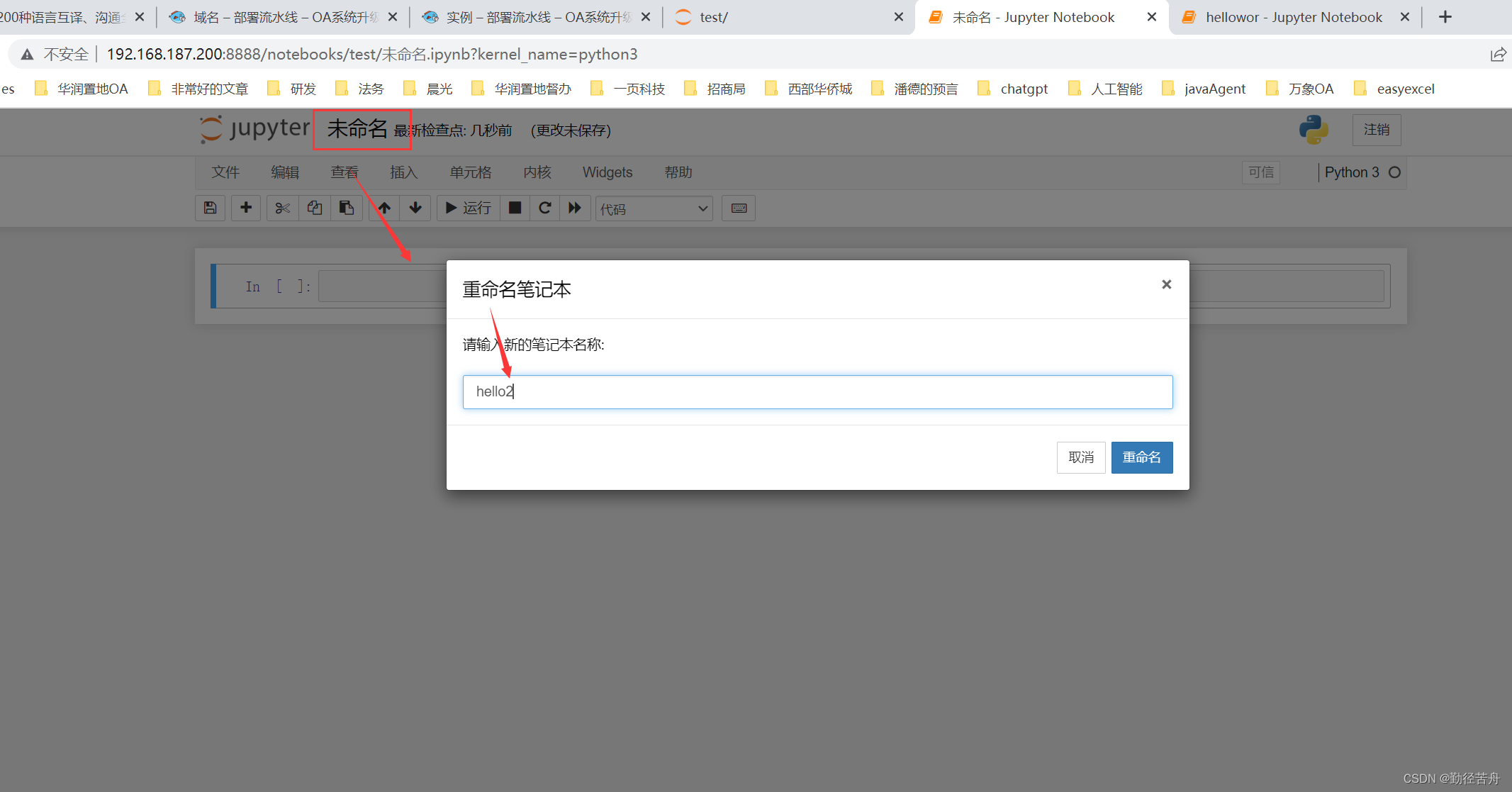Screen dimensions: 1512x792
Task: Click the notebook name input field
Action: click(x=818, y=392)
